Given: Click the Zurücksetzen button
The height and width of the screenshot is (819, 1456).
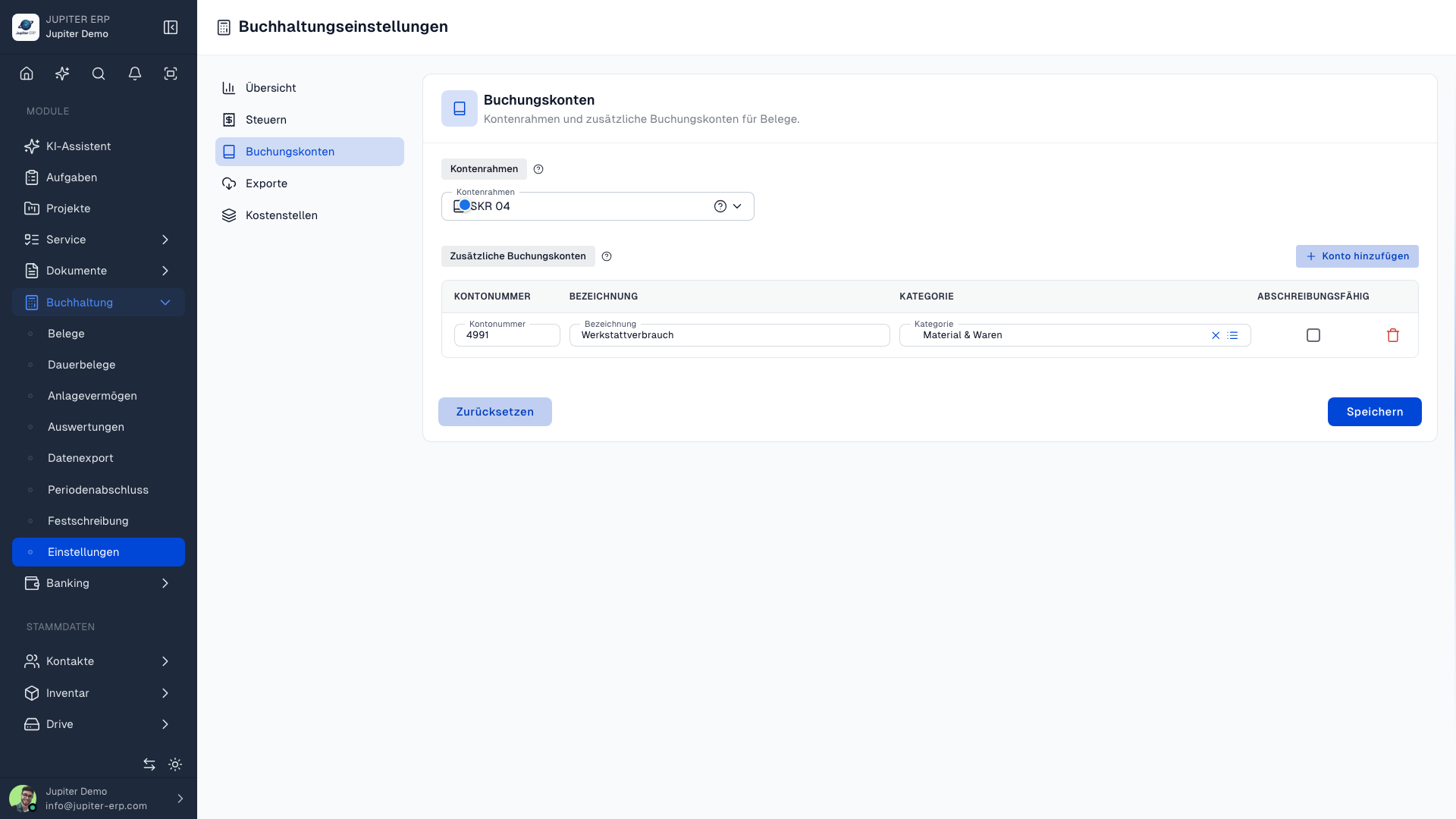Looking at the screenshot, I should [x=495, y=412].
